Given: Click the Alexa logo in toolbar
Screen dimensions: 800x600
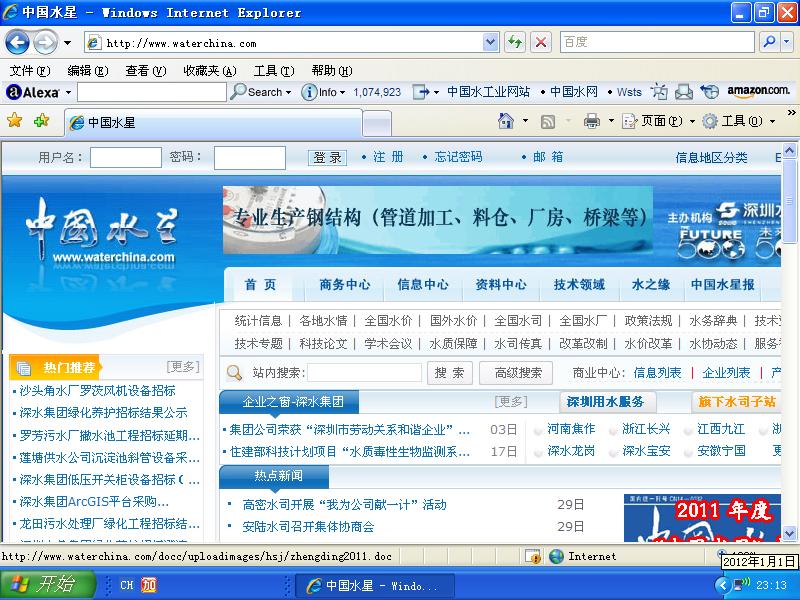Looking at the screenshot, I should (33, 92).
